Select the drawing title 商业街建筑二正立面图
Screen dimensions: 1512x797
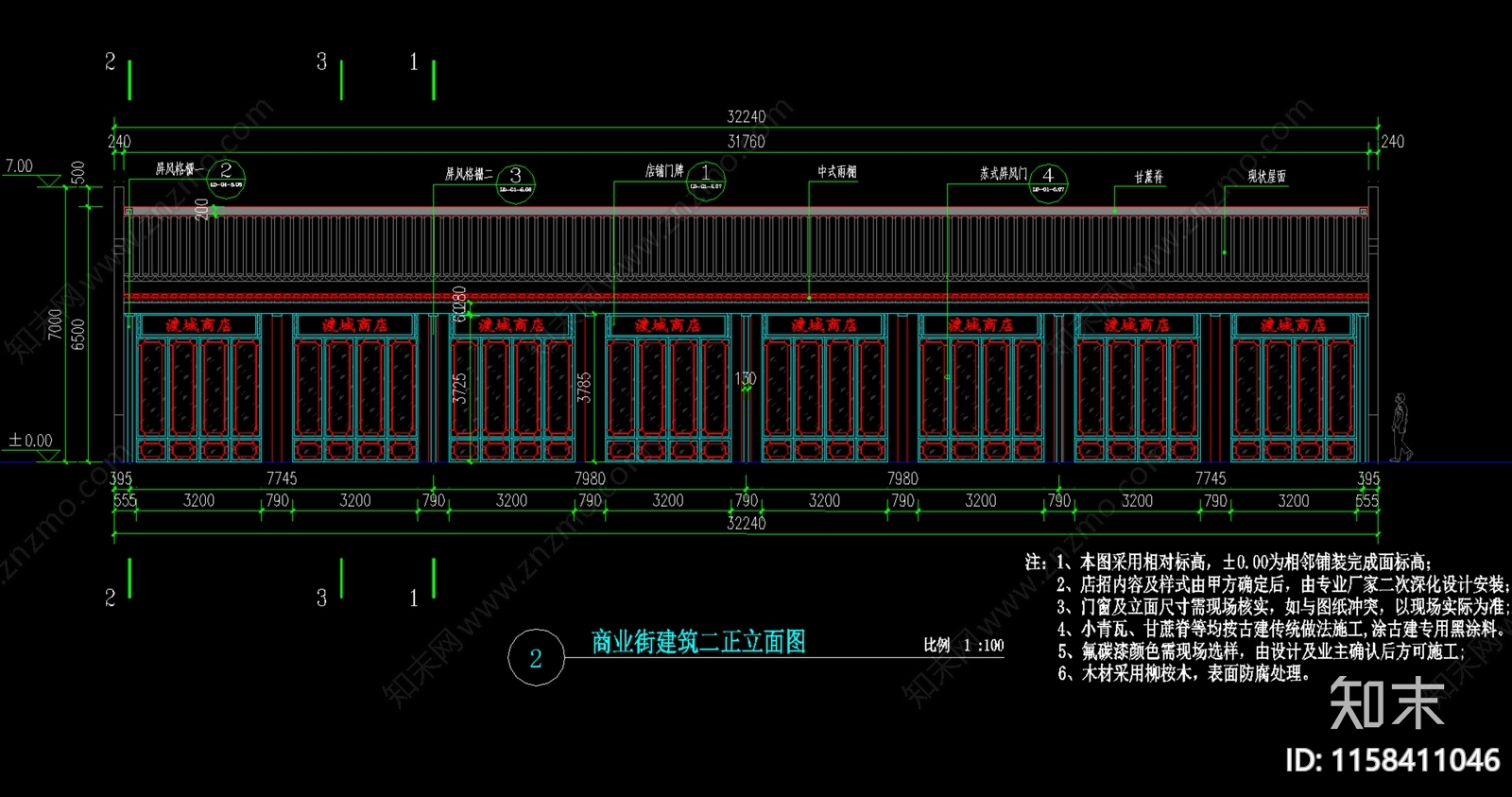point(698,642)
